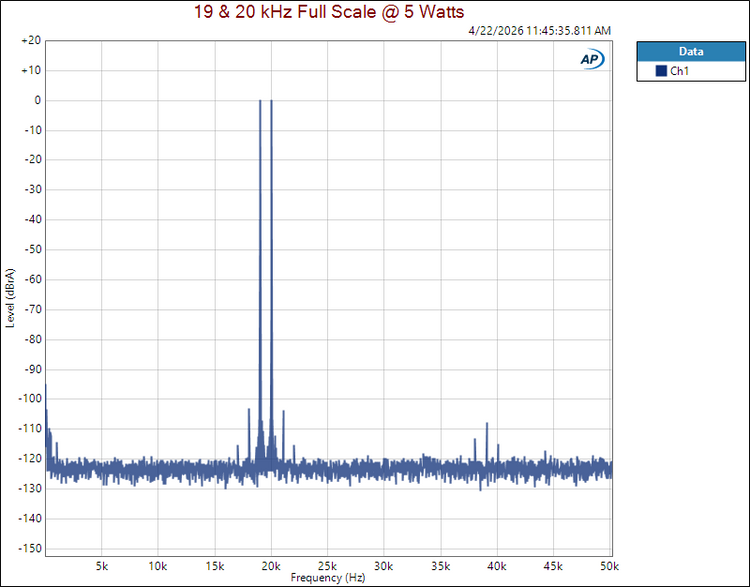Click the 0 dB y-axis label
Viewport: 750px width, 587px height.
pyautogui.click(x=38, y=100)
